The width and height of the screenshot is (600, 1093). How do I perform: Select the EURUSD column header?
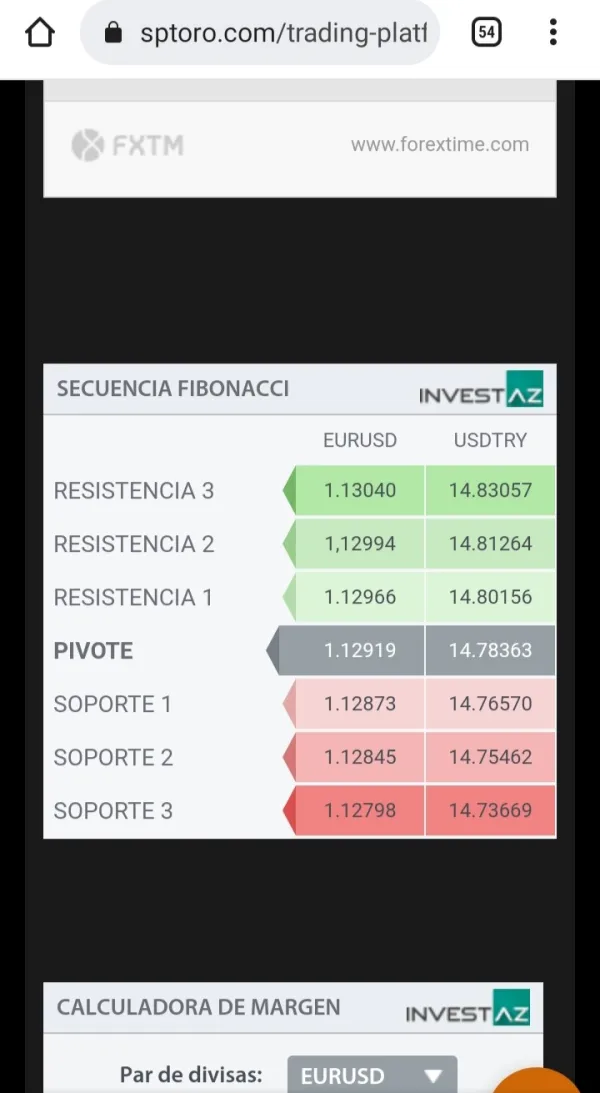pos(360,440)
